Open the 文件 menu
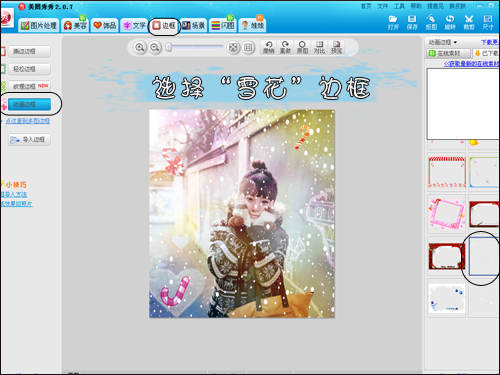The height and width of the screenshot is (375, 500). (383, 6)
